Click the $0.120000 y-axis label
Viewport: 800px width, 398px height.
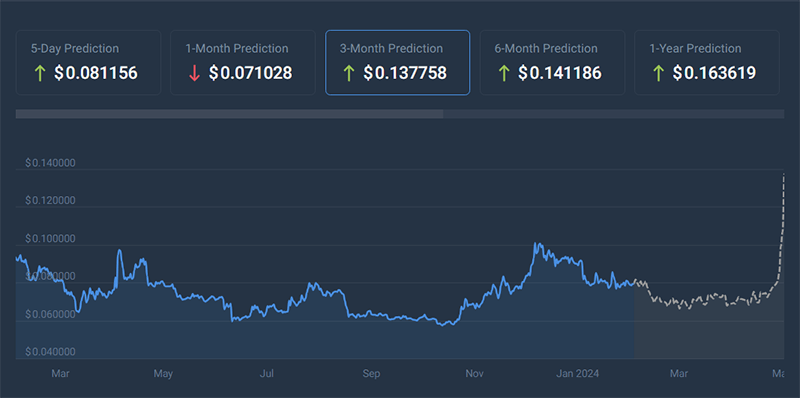coord(51,201)
